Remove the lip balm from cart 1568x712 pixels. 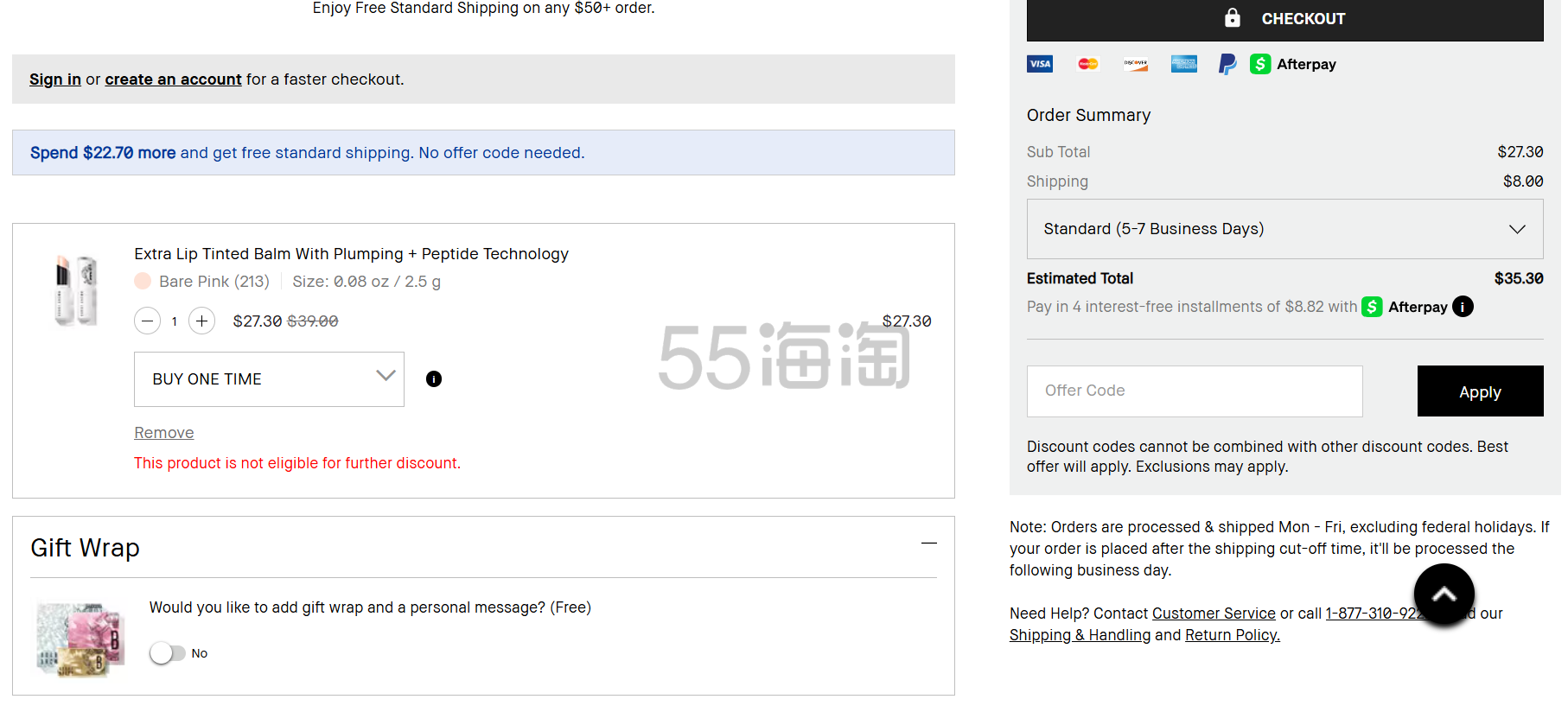click(x=163, y=433)
